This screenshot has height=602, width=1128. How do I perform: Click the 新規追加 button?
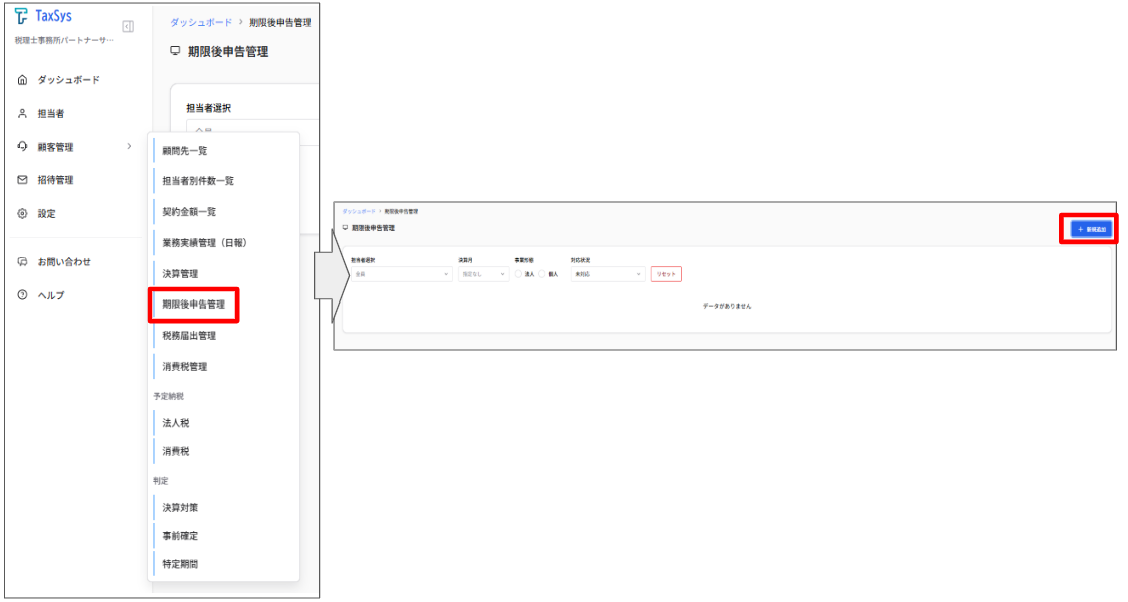1091,229
